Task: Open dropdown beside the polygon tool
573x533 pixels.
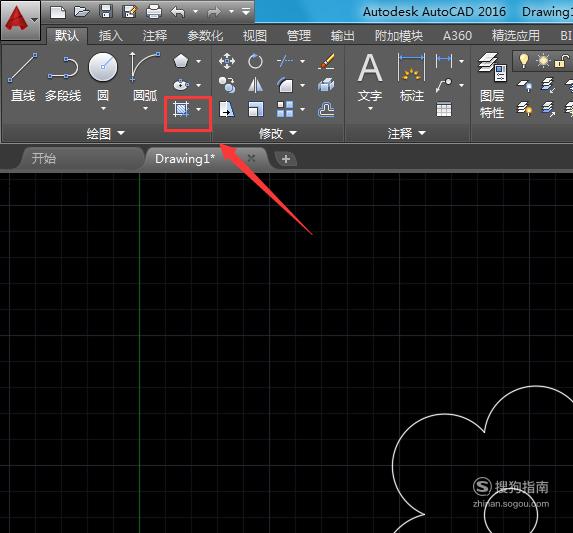Action: coord(199,61)
